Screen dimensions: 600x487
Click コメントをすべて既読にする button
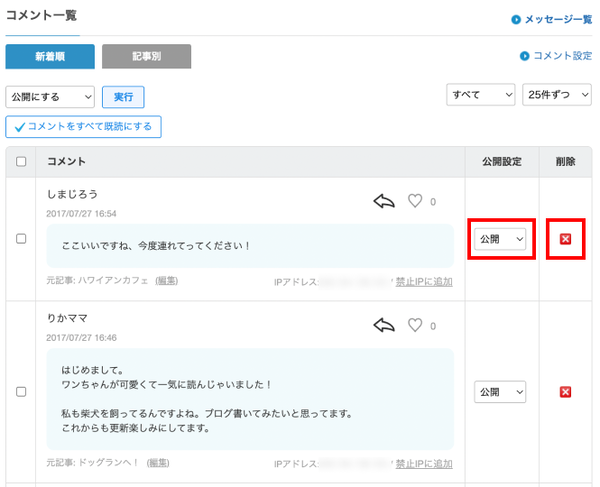[x=83, y=127]
